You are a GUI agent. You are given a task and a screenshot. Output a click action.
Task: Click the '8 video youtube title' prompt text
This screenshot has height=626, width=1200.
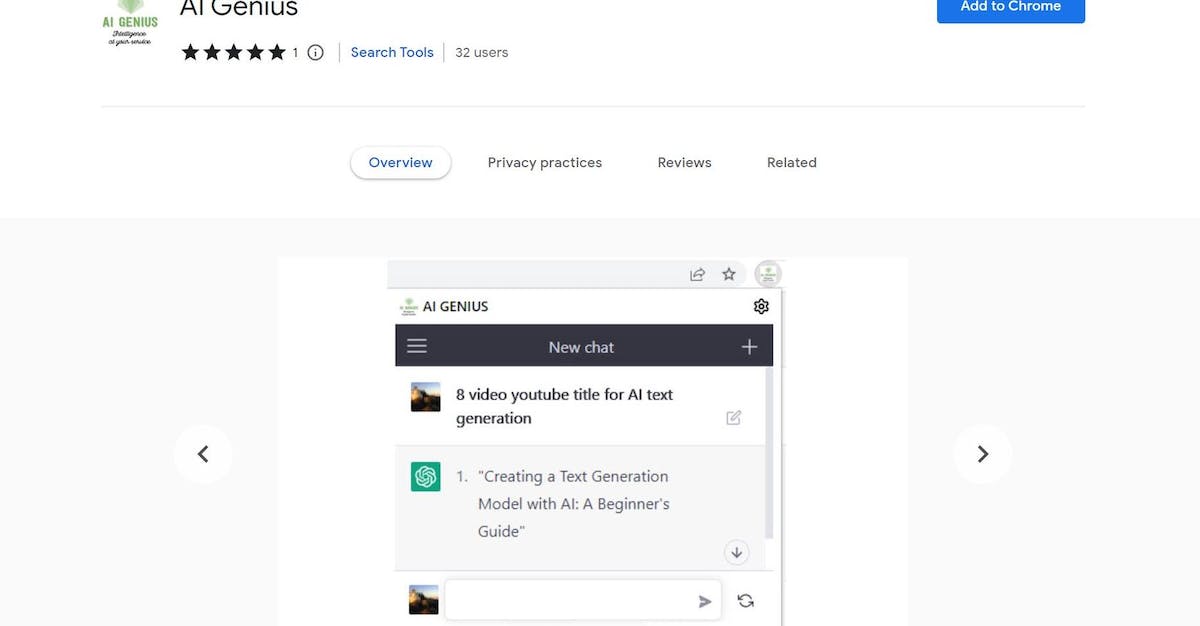564,406
